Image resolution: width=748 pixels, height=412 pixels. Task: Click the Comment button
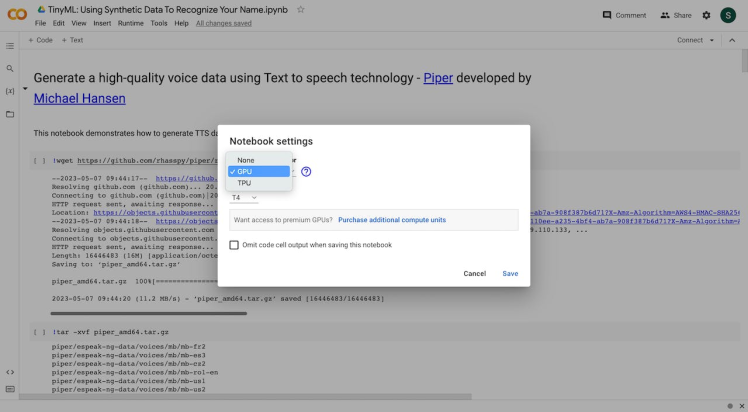[624, 15]
